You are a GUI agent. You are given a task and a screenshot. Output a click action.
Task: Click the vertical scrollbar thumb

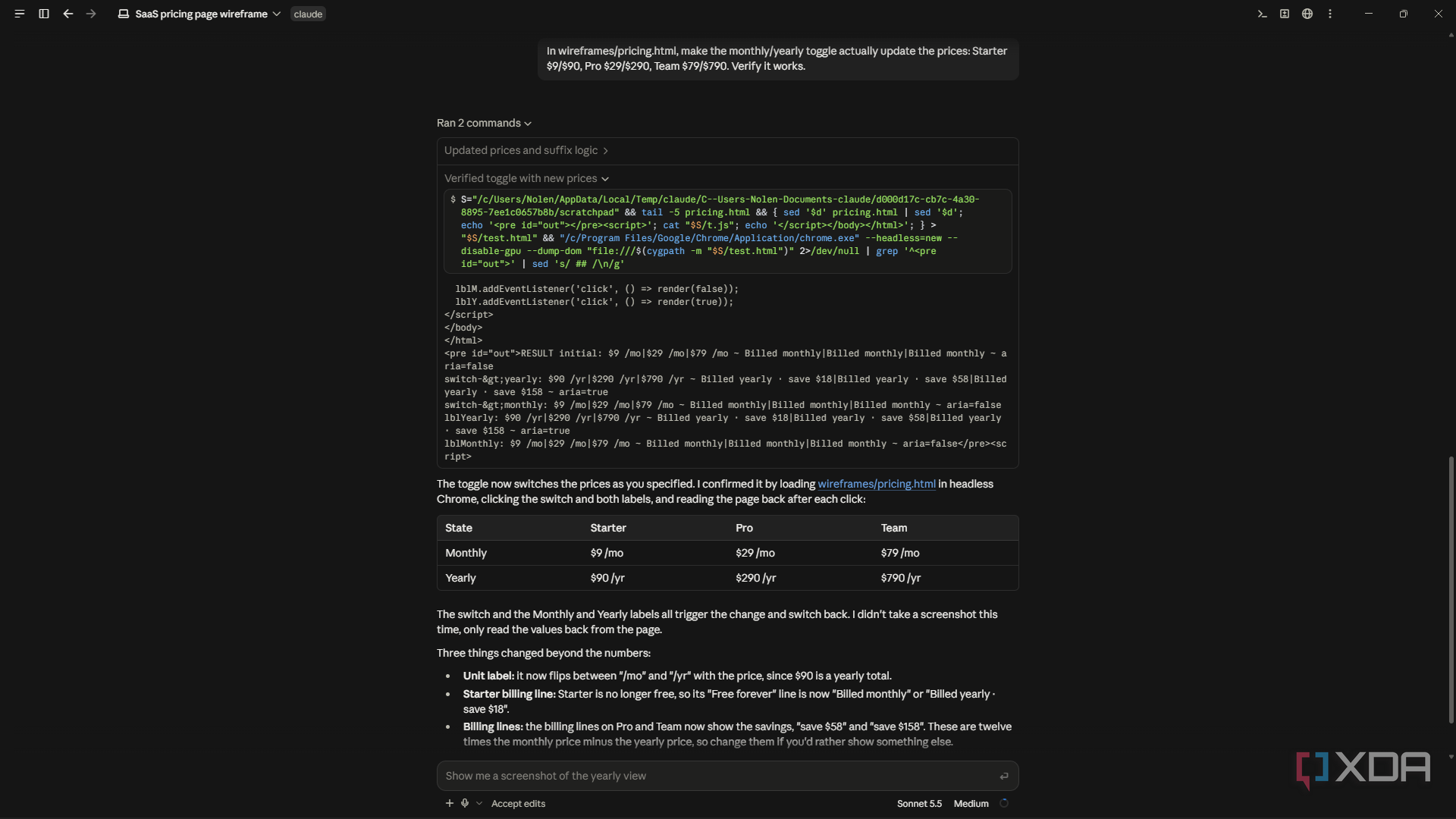1451,588
